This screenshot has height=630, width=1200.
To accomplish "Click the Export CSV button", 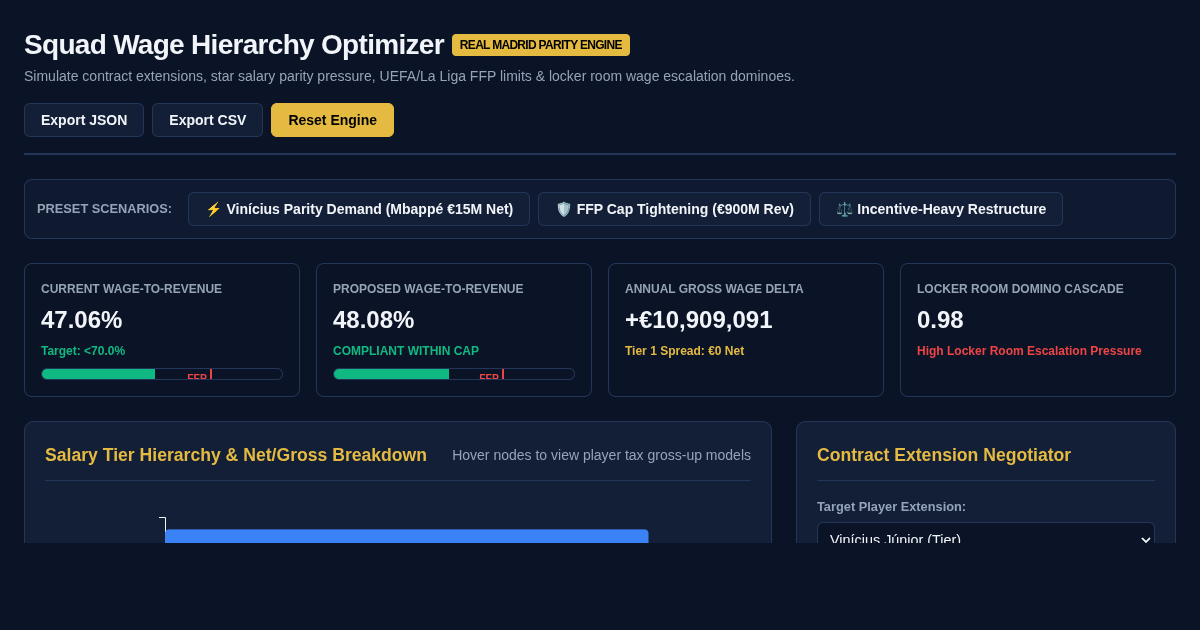I will coord(207,120).
